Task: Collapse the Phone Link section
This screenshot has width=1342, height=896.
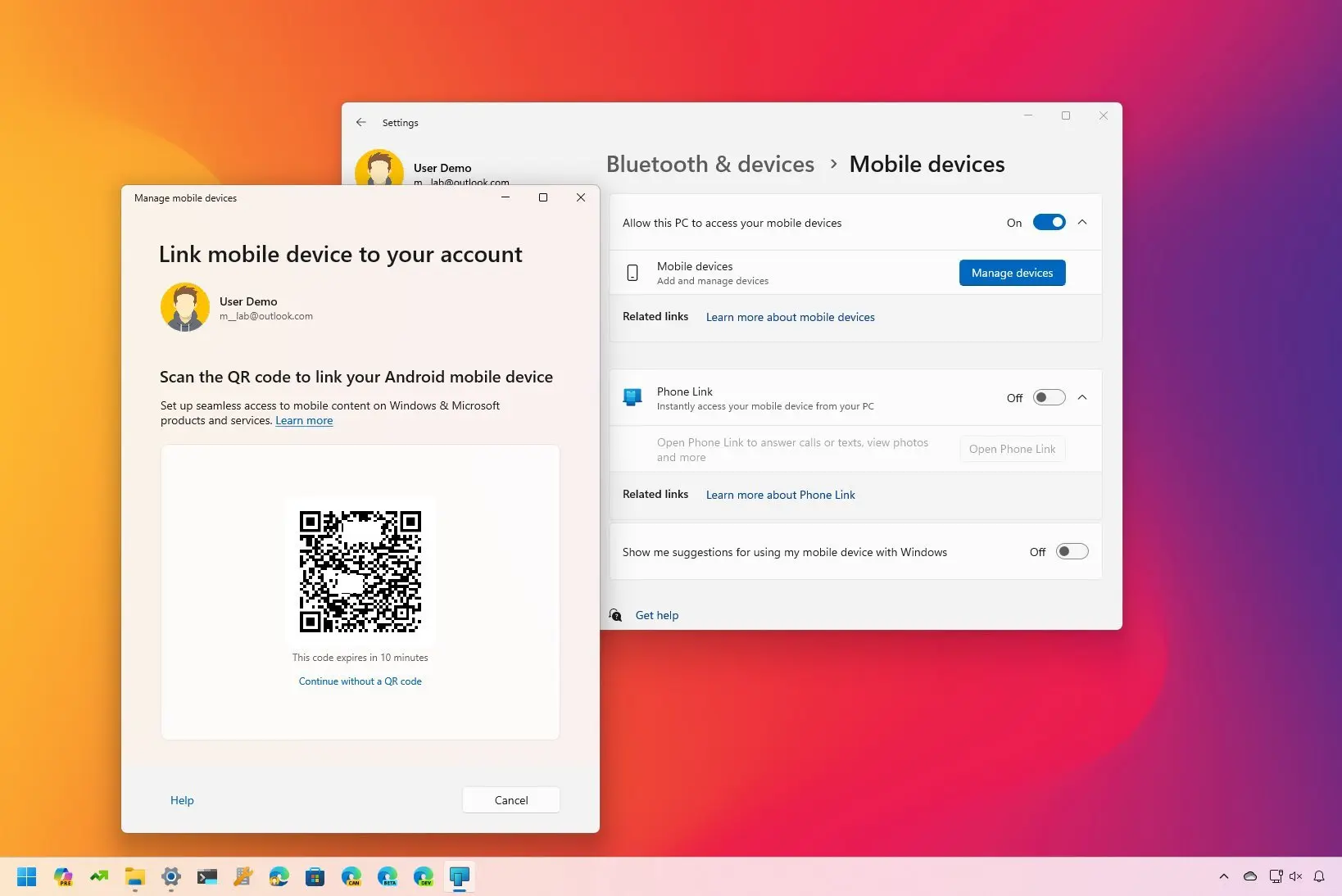Action: pos(1082,397)
